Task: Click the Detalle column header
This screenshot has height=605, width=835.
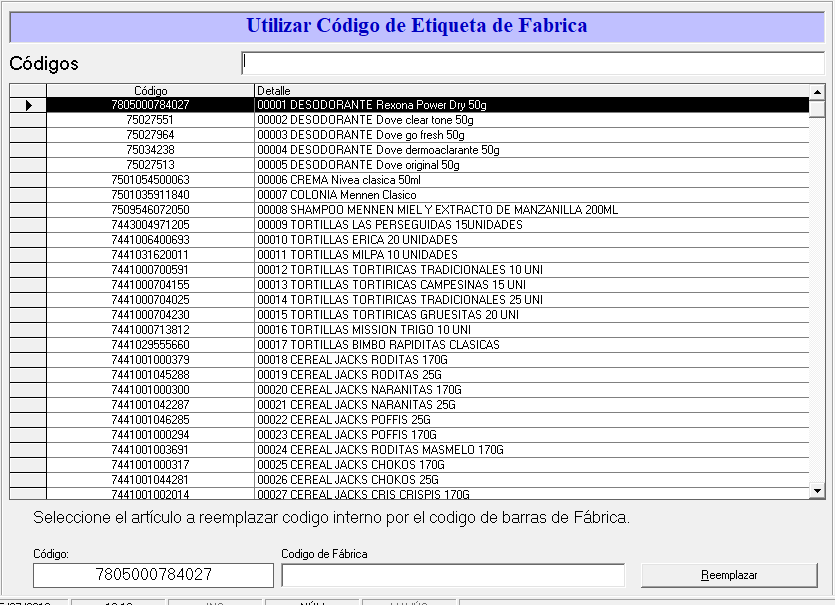Action: 530,91
